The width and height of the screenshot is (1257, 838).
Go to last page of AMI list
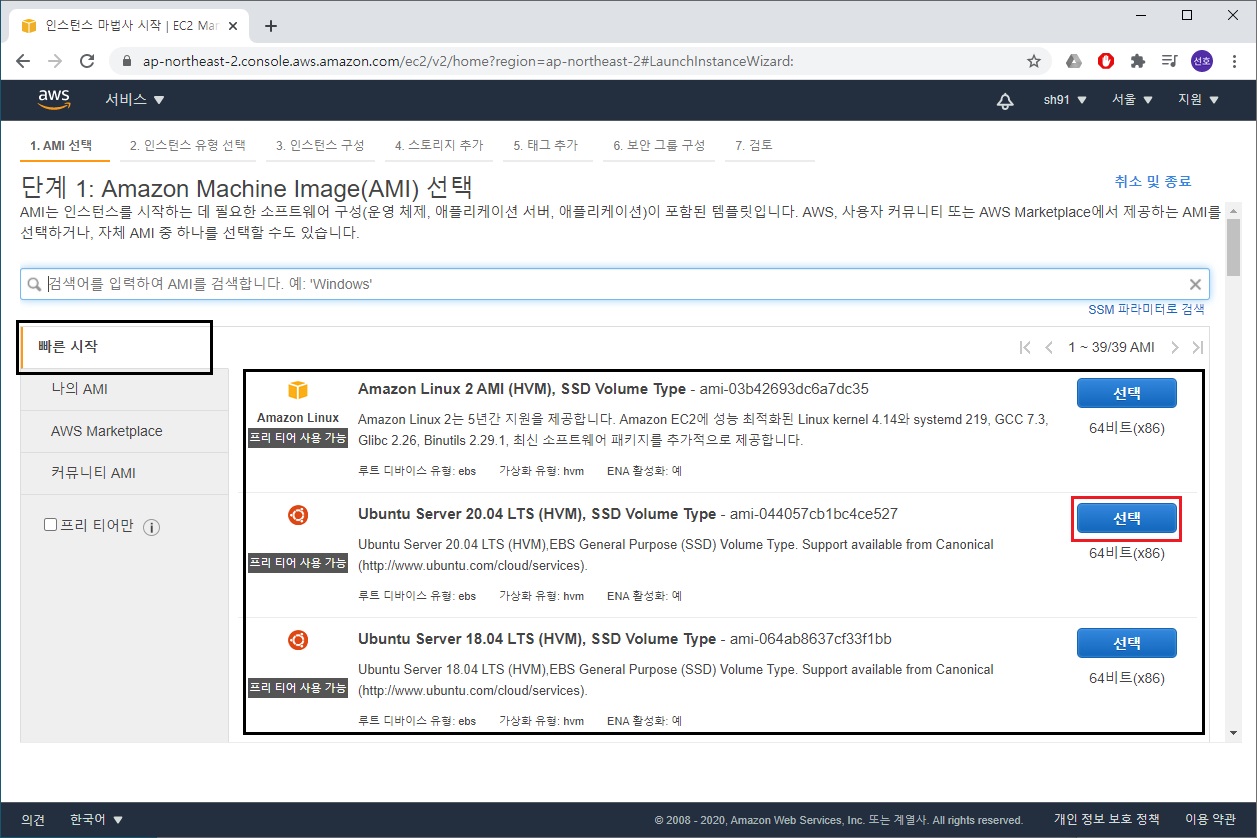pyautogui.click(x=1198, y=347)
